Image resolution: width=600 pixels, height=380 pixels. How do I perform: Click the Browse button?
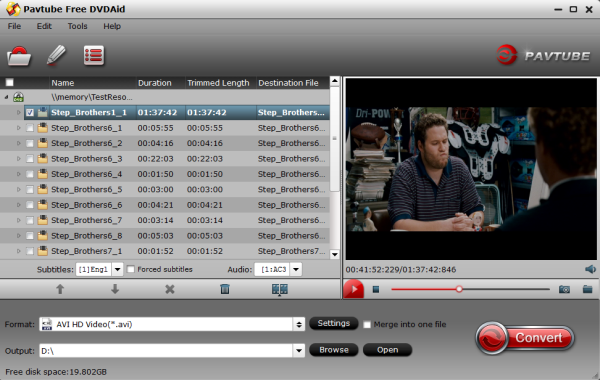[334, 350]
